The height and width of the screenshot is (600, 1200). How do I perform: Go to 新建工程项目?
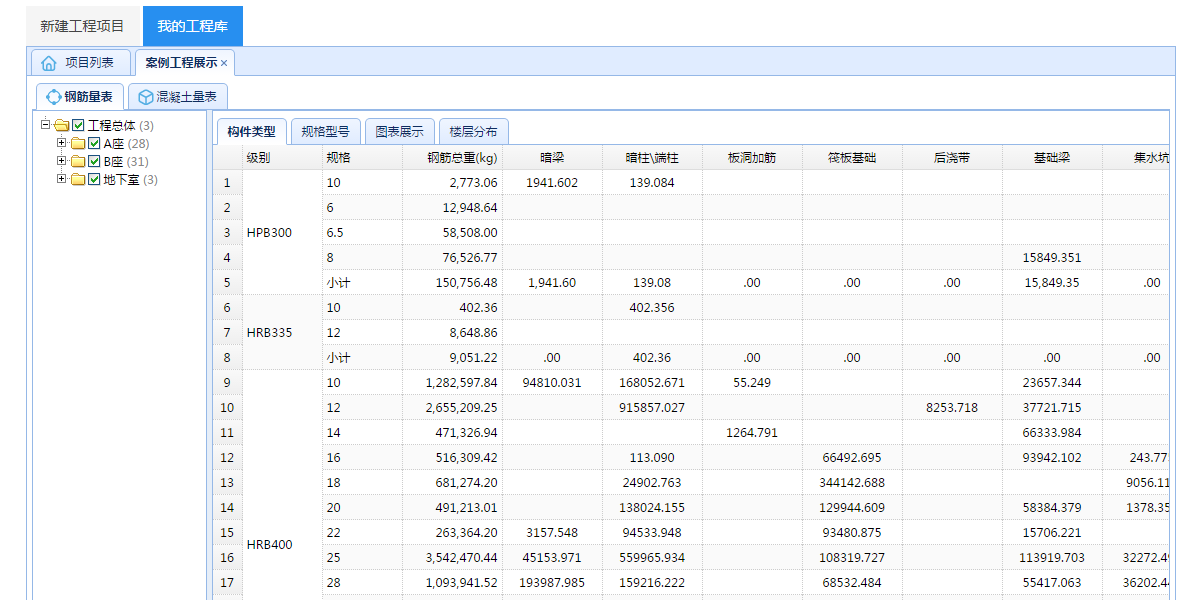click(x=83, y=26)
